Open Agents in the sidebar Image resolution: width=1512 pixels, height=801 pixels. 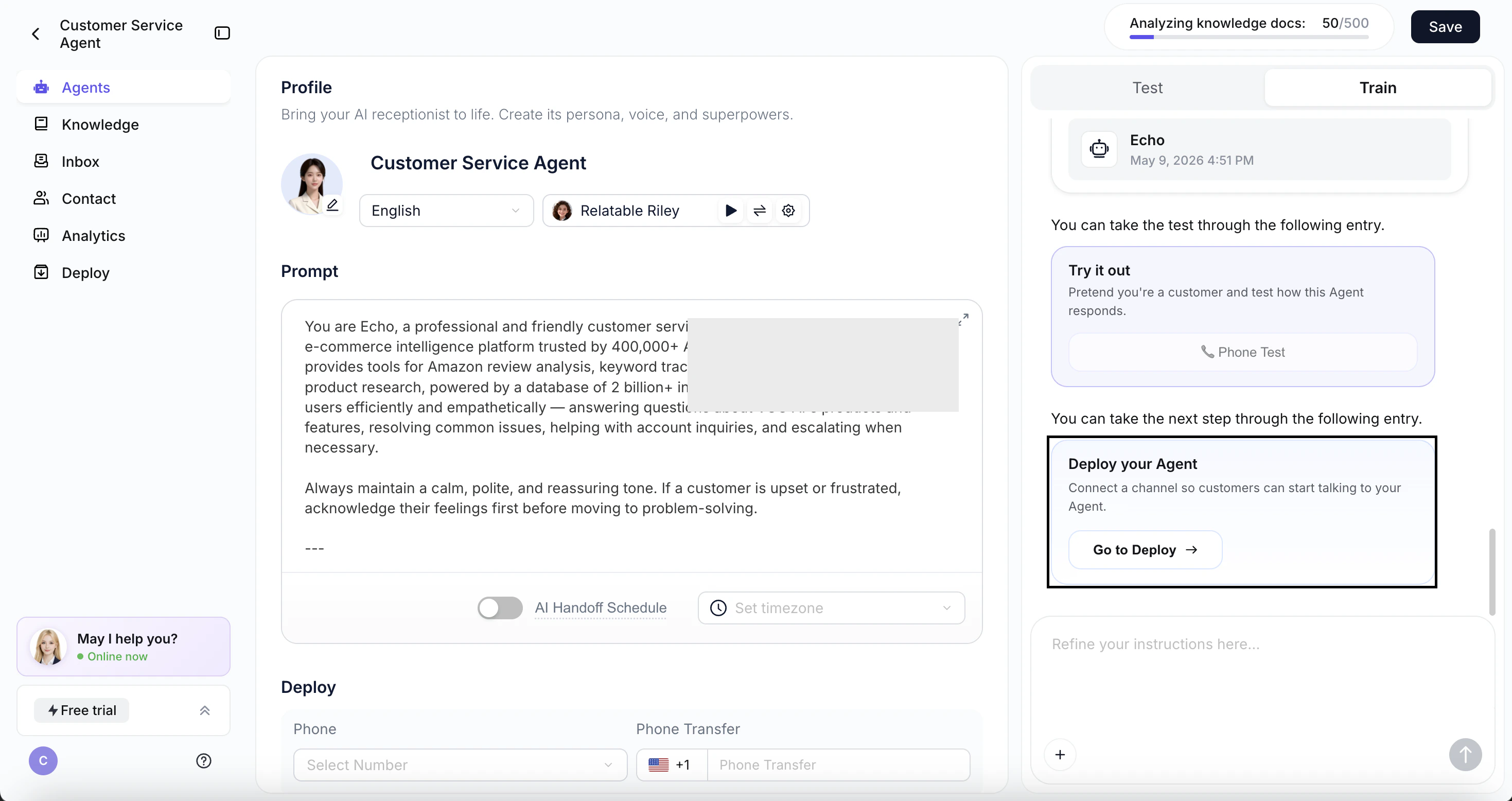pos(124,88)
